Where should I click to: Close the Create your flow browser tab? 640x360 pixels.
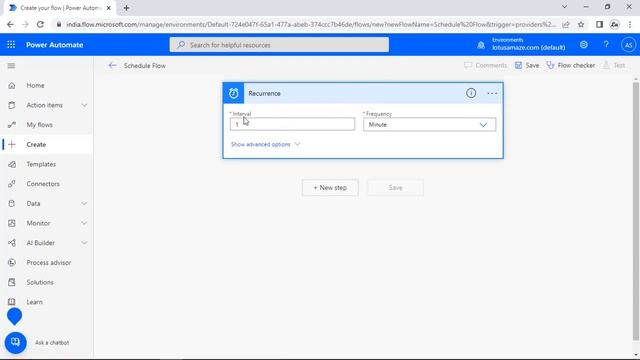[109, 8]
